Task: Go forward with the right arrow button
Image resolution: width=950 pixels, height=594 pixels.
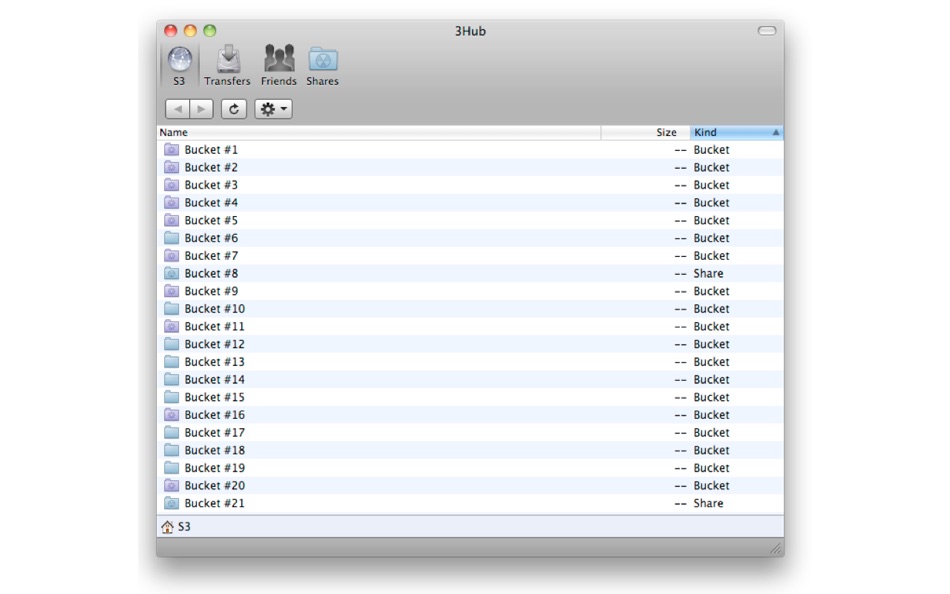Action: 201,109
